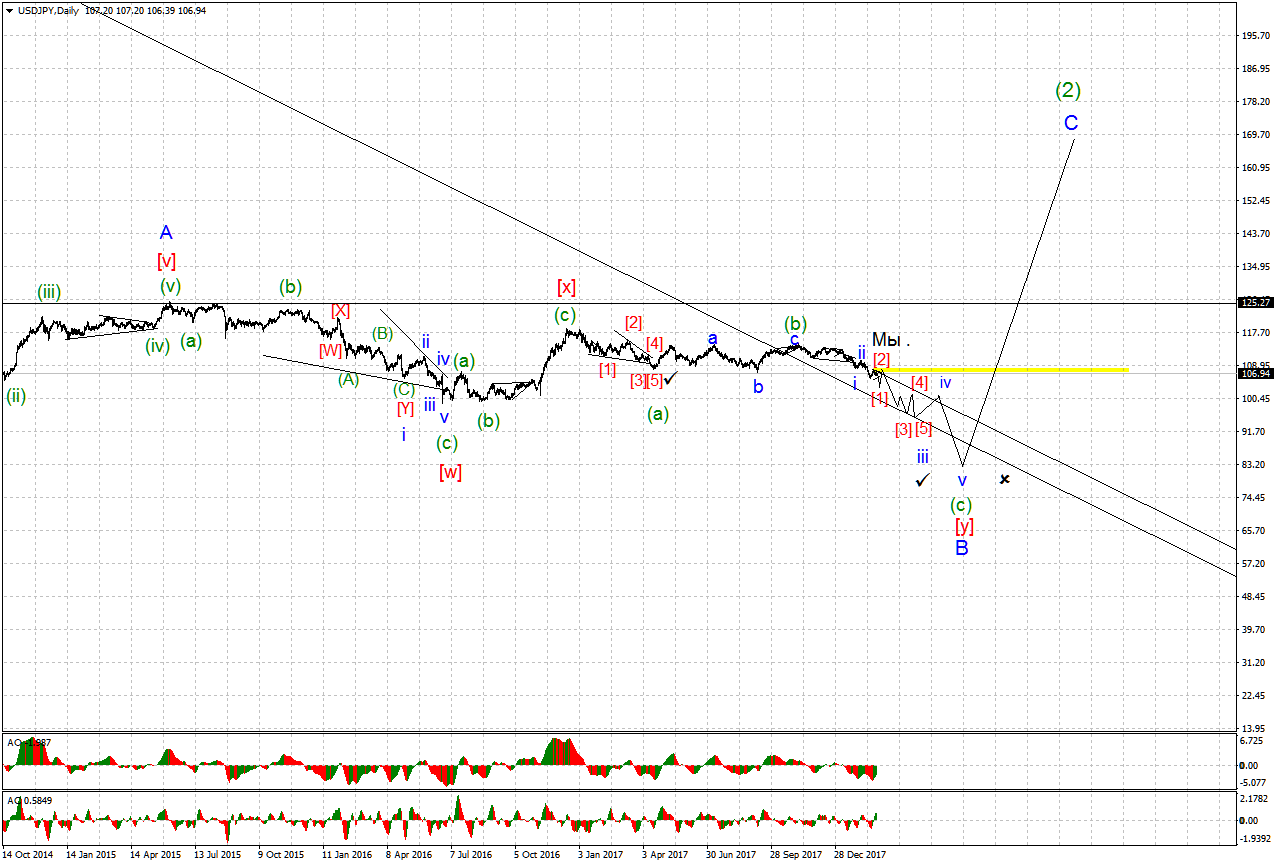Screen dimensions: 1276x866
Task: Click the '57.20' price axis label
Action: (1253, 563)
